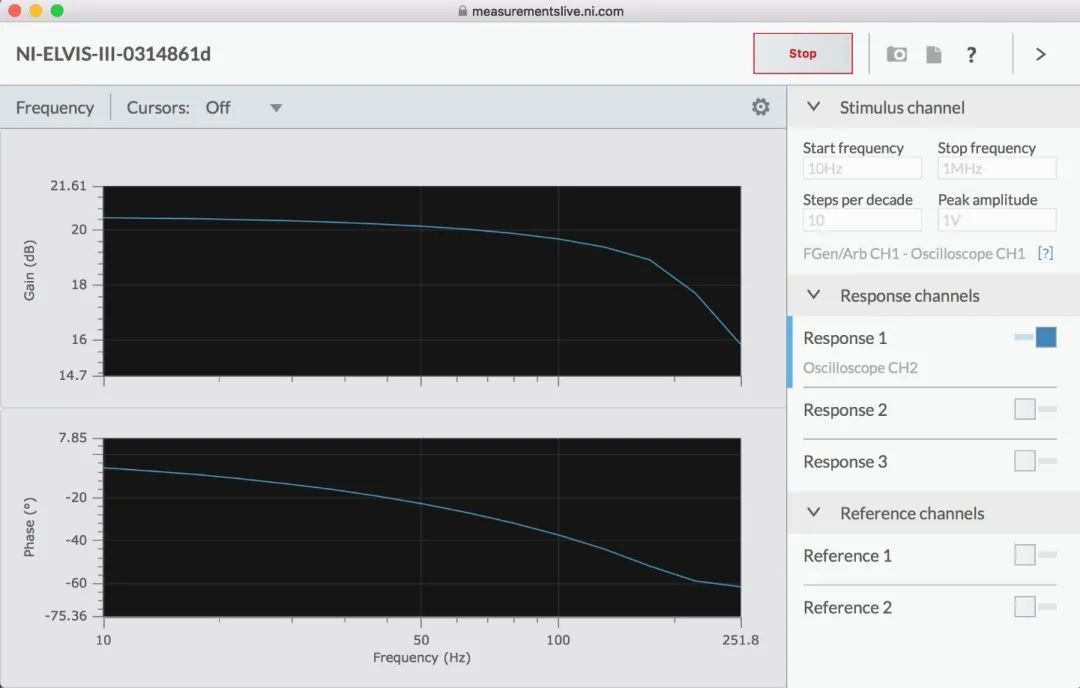
Task: Click the Start frequency field
Action: [x=862, y=169]
